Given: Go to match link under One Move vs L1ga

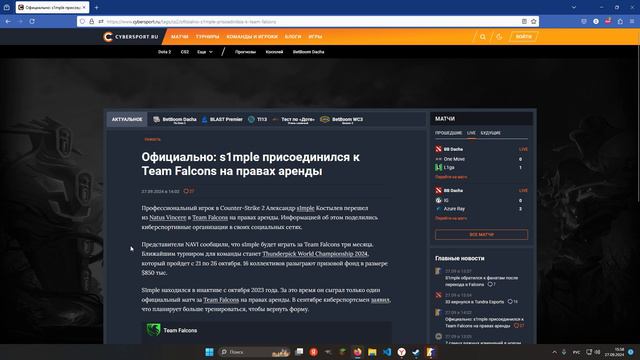Looking at the screenshot, I should pos(451,177).
